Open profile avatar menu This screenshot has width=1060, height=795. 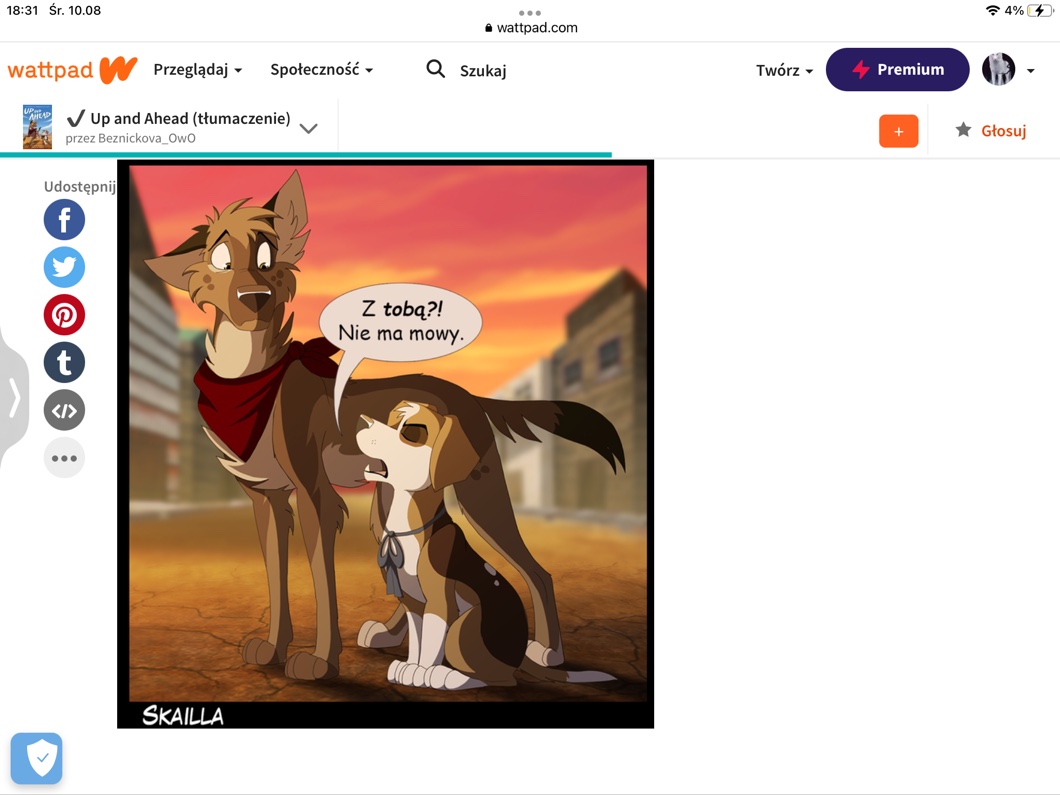point(1007,70)
